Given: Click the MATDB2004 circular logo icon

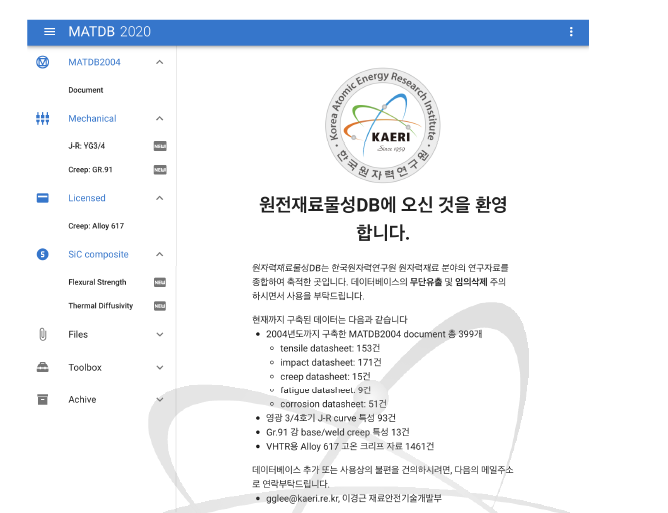Looking at the screenshot, I should [x=43, y=62].
